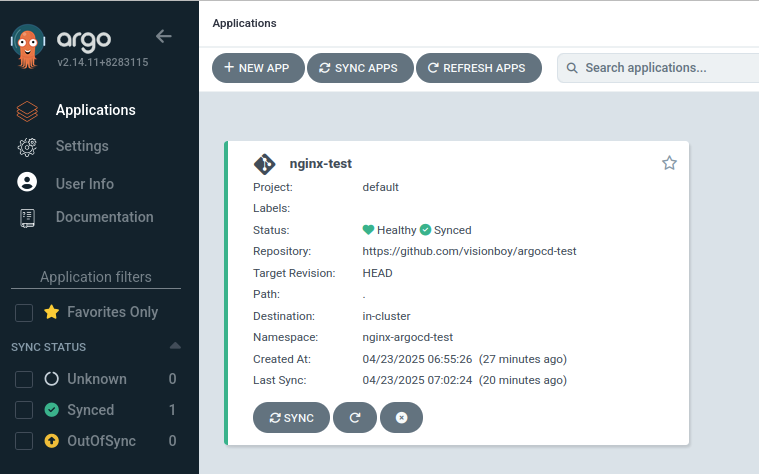Click the User Info avatar icon
The image size is (759, 474).
tap(27, 182)
